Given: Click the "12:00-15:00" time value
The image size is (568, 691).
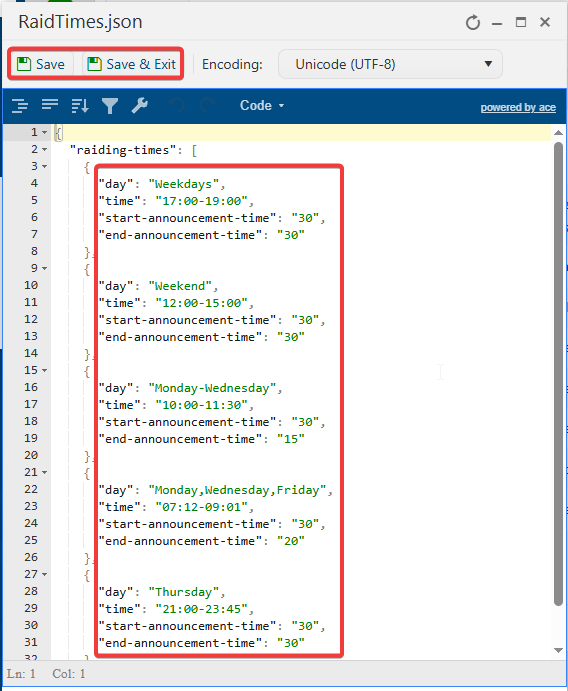Looking at the screenshot, I should pyautogui.click(x=201, y=303).
